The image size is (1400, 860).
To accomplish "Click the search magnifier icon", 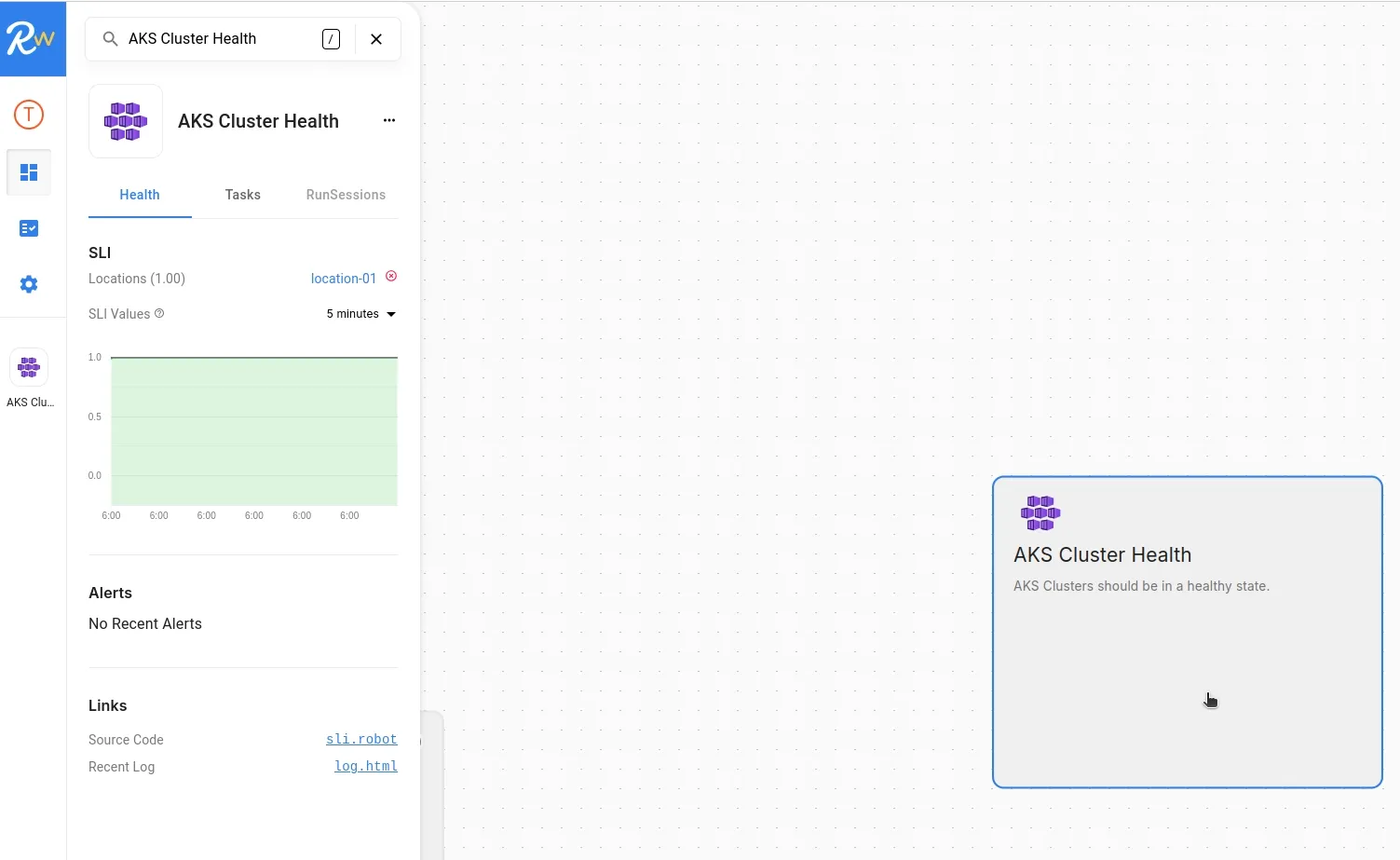I will click(109, 38).
